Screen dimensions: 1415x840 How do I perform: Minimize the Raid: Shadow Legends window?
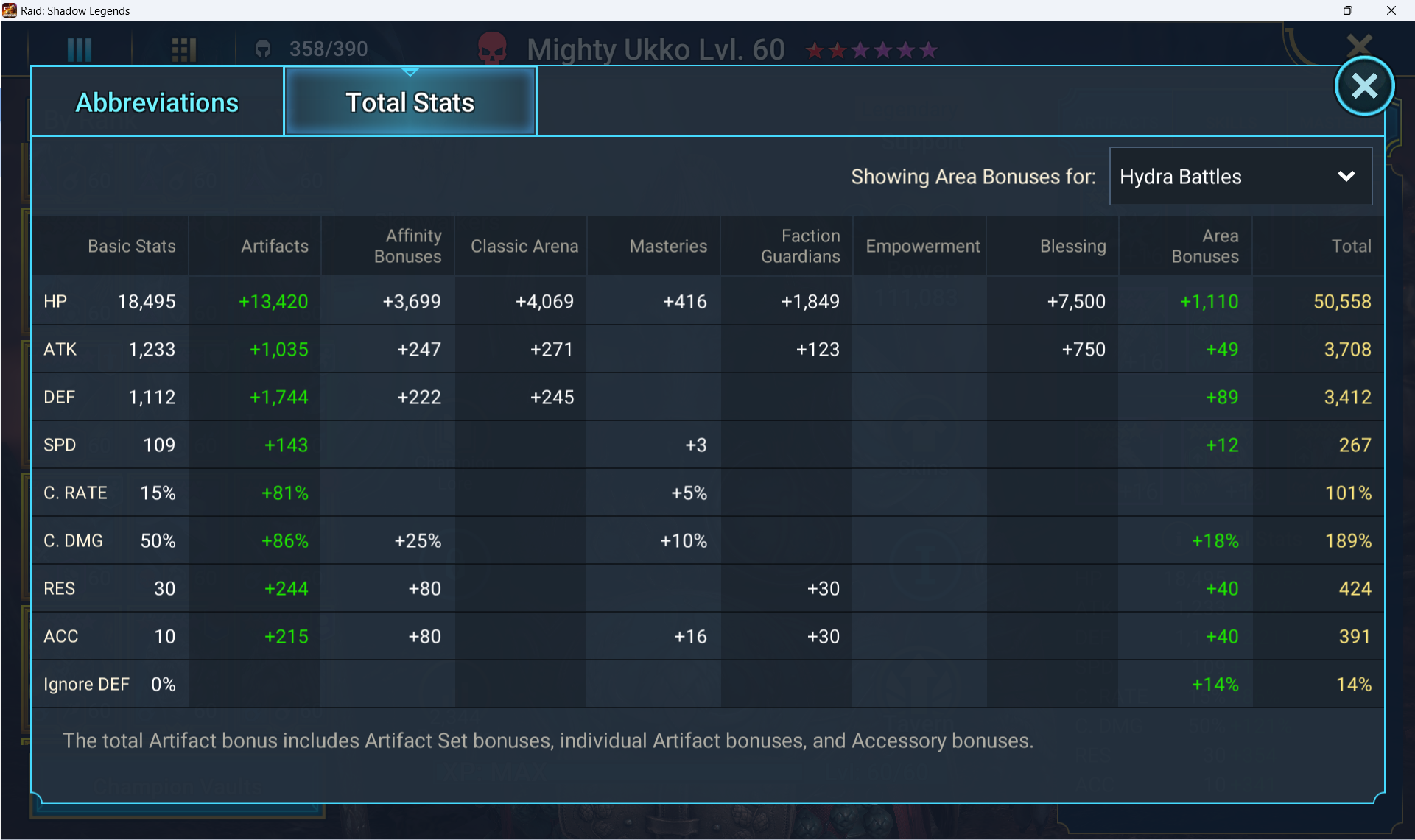(1305, 10)
